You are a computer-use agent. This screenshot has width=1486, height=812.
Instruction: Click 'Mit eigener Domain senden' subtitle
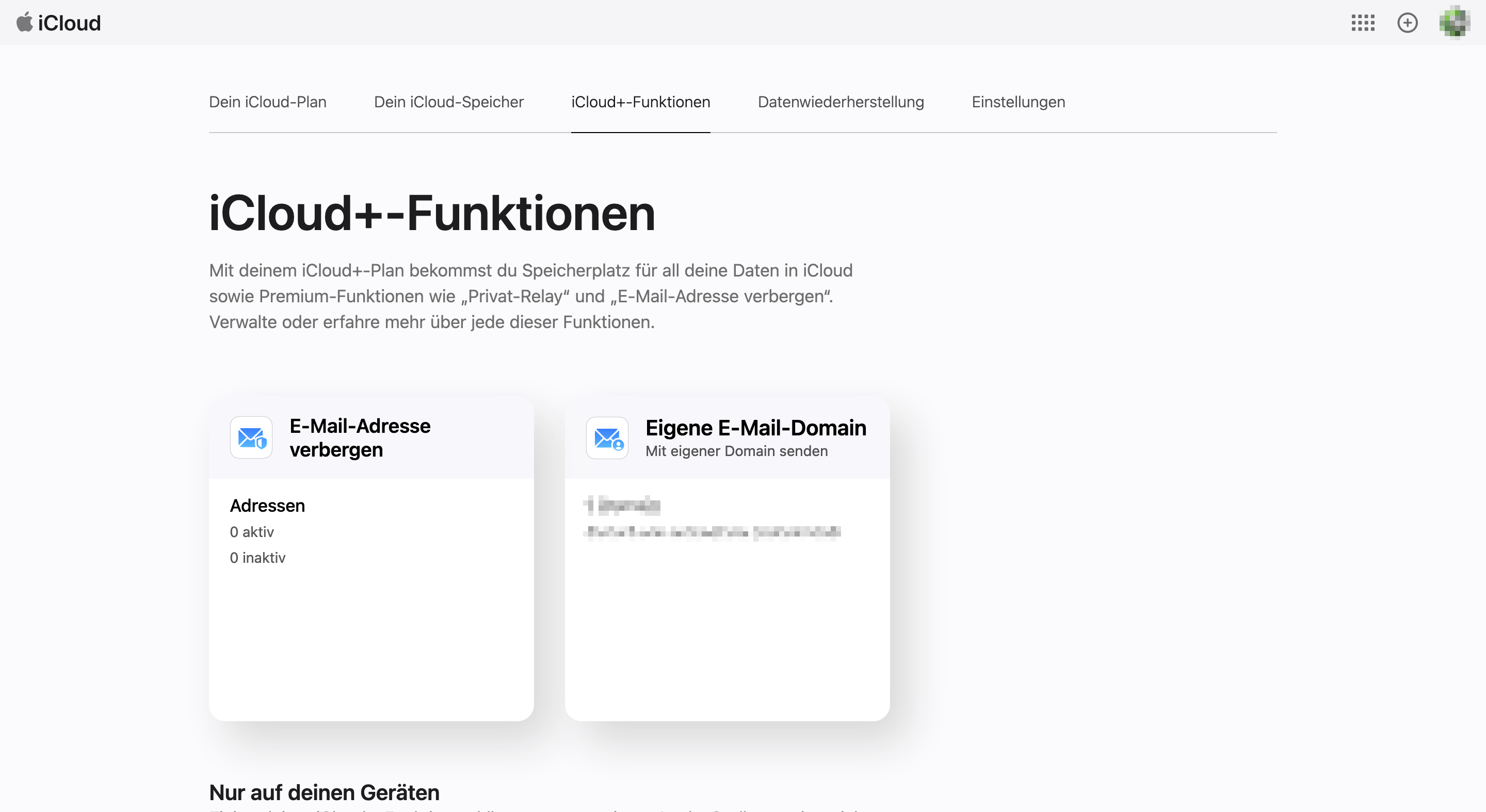coord(737,451)
